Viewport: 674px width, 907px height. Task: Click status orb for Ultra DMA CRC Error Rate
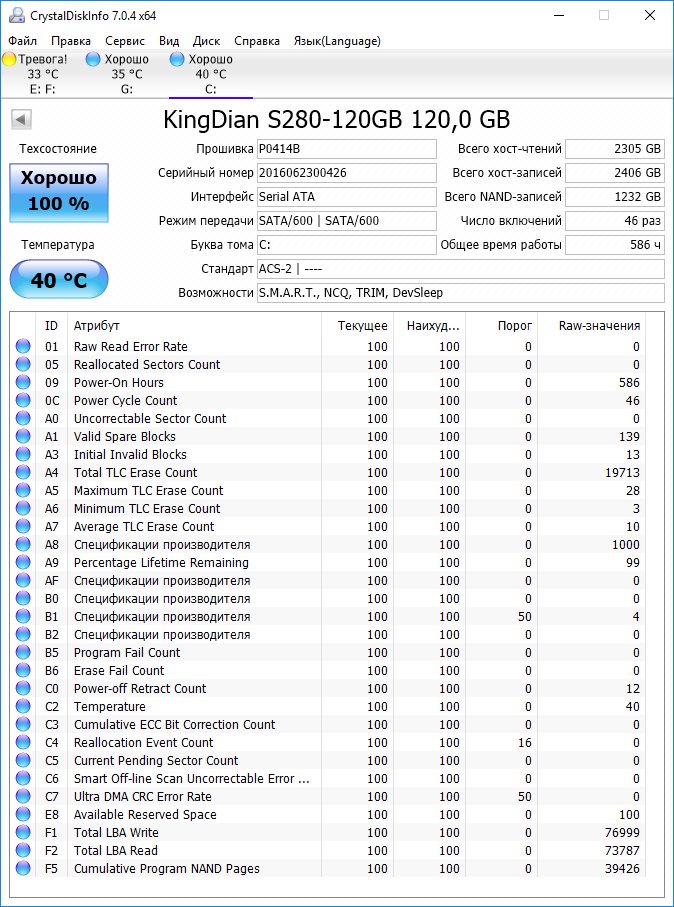(23, 797)
